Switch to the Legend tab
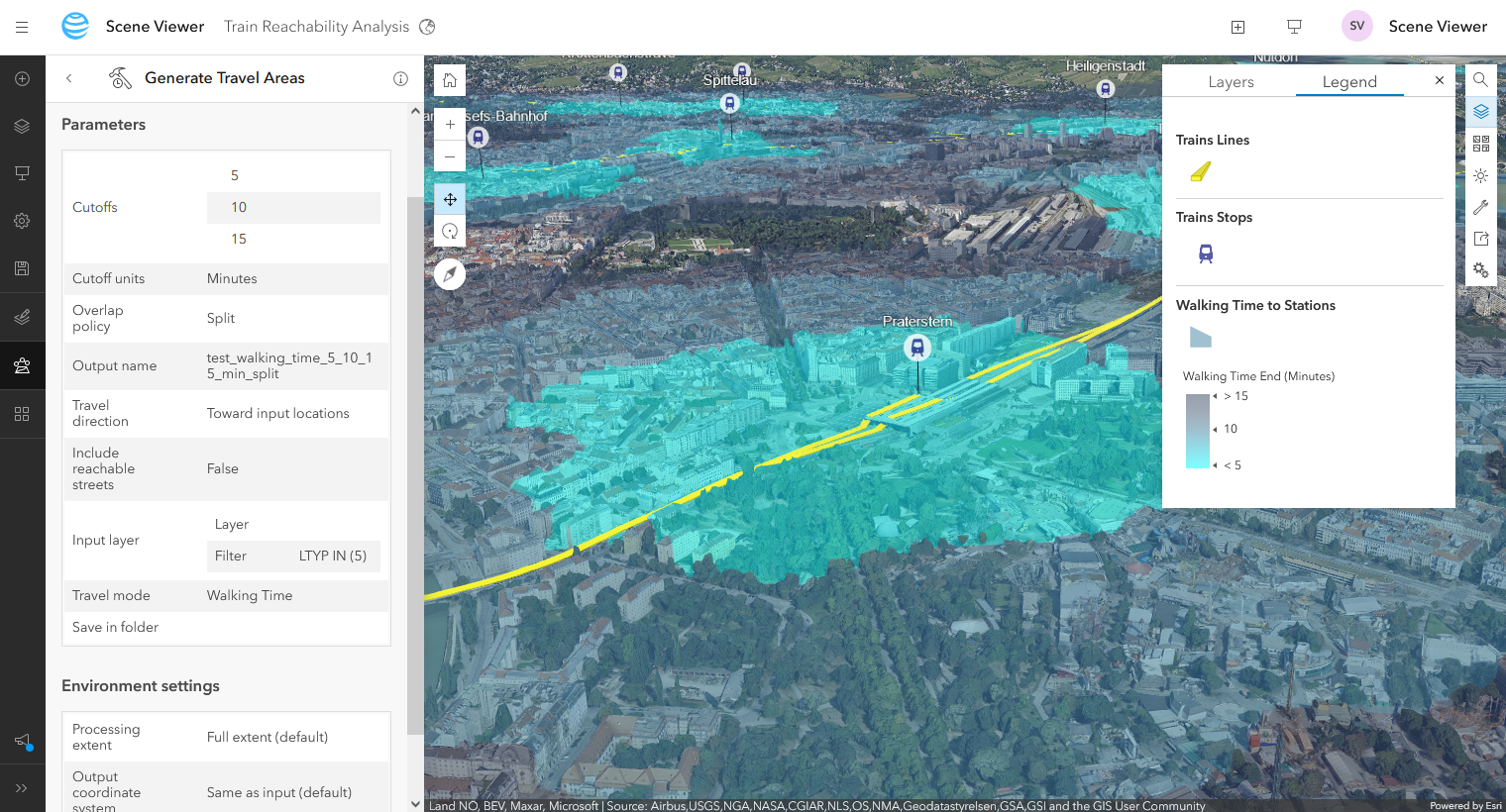The image size is (1506, 812). pyautogui.click(x=1349, y=81)
